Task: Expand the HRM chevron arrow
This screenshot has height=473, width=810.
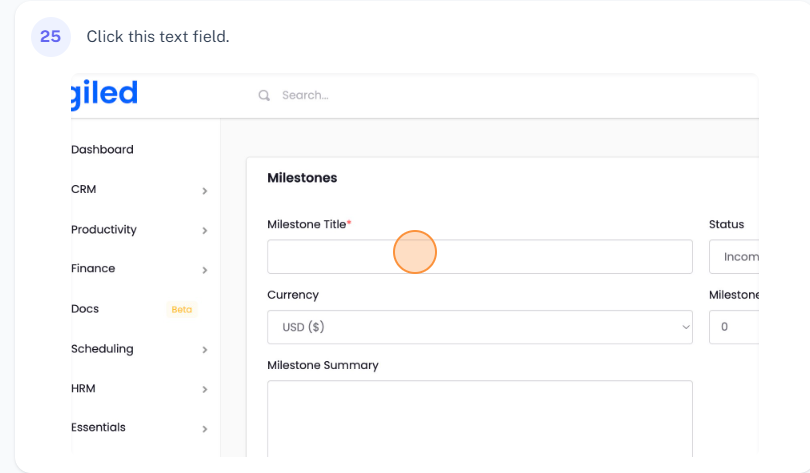Action: (205, 390)
